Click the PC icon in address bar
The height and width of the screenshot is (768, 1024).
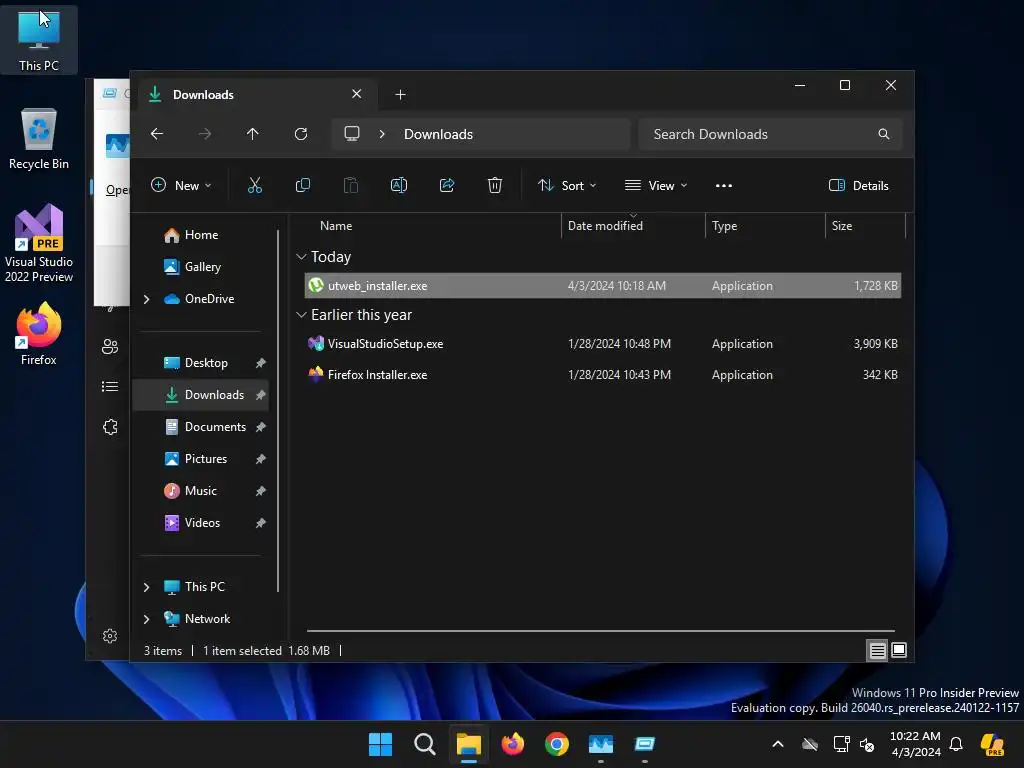[352, 134]
